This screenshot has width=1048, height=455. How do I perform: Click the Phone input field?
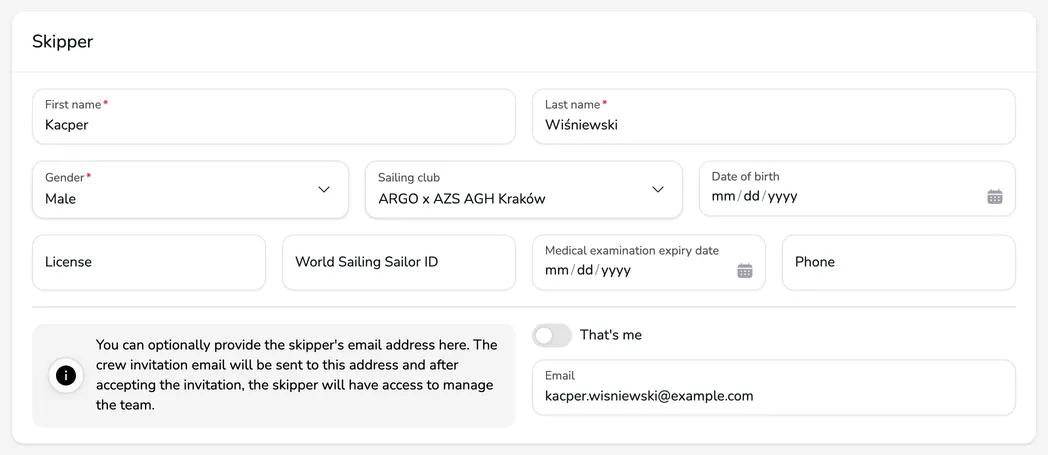899,262
